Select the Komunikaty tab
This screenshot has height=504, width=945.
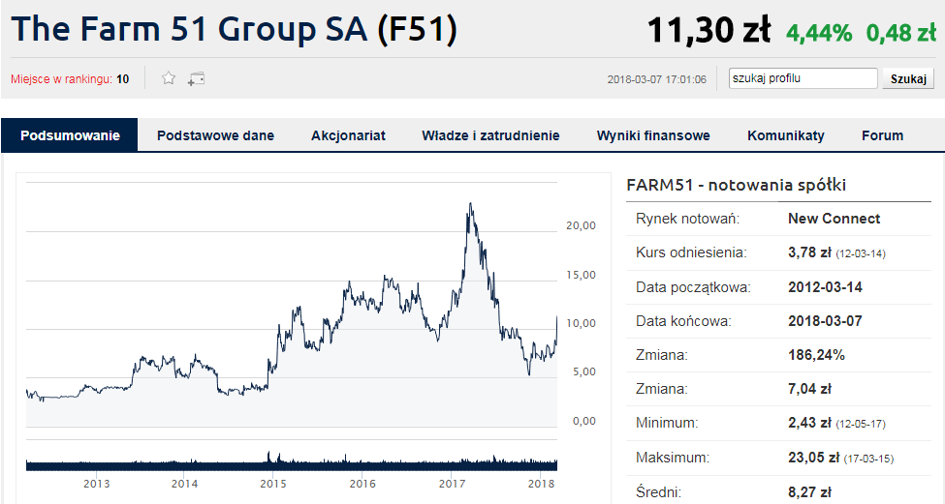[x=786, y=135]
